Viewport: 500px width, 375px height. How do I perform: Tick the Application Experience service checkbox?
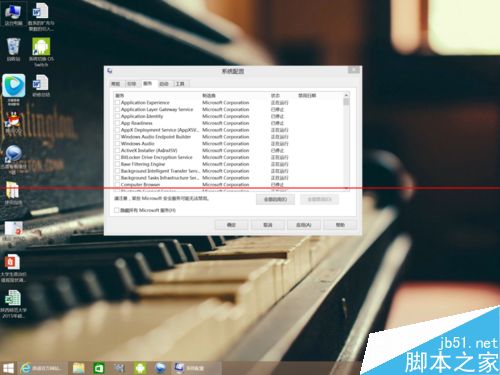click(x=117, y=103)
